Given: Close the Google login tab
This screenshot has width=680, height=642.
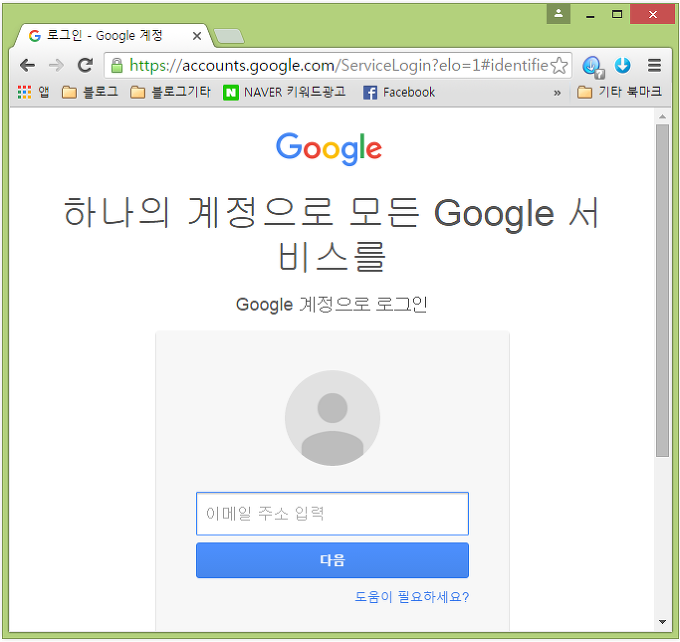Looking at the screenshot, I should 196,36.
